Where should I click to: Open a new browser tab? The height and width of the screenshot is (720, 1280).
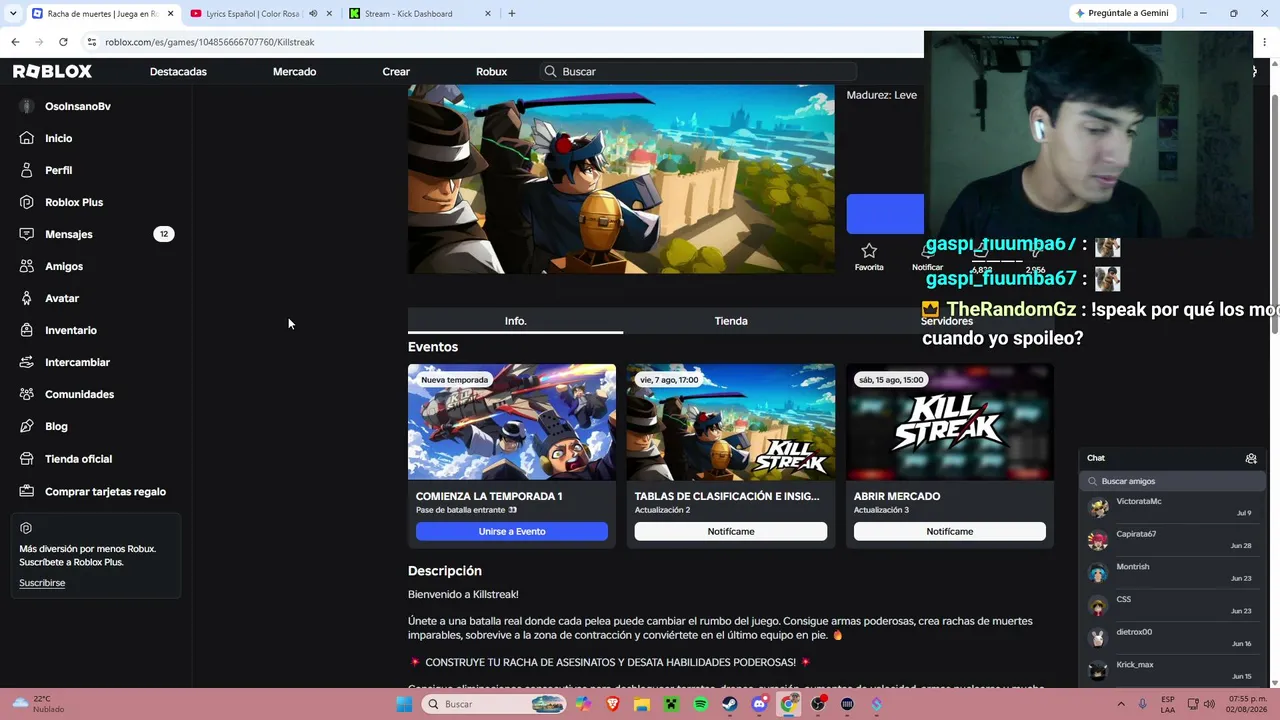coord(511,14)
